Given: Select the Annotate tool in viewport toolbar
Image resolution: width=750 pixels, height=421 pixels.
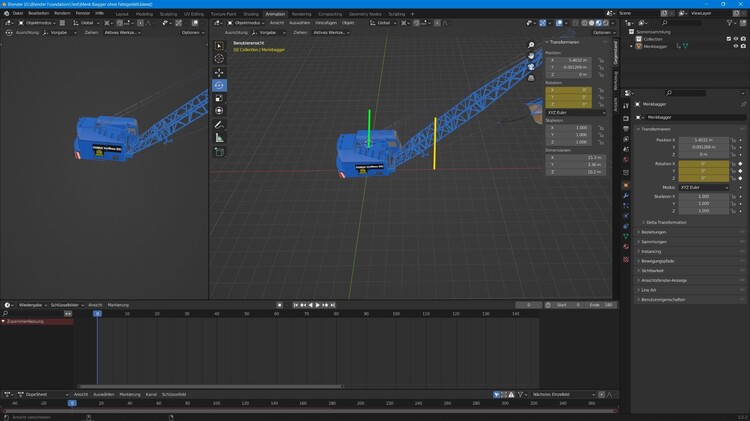Looking at the screenshot, I should point(220,124).
